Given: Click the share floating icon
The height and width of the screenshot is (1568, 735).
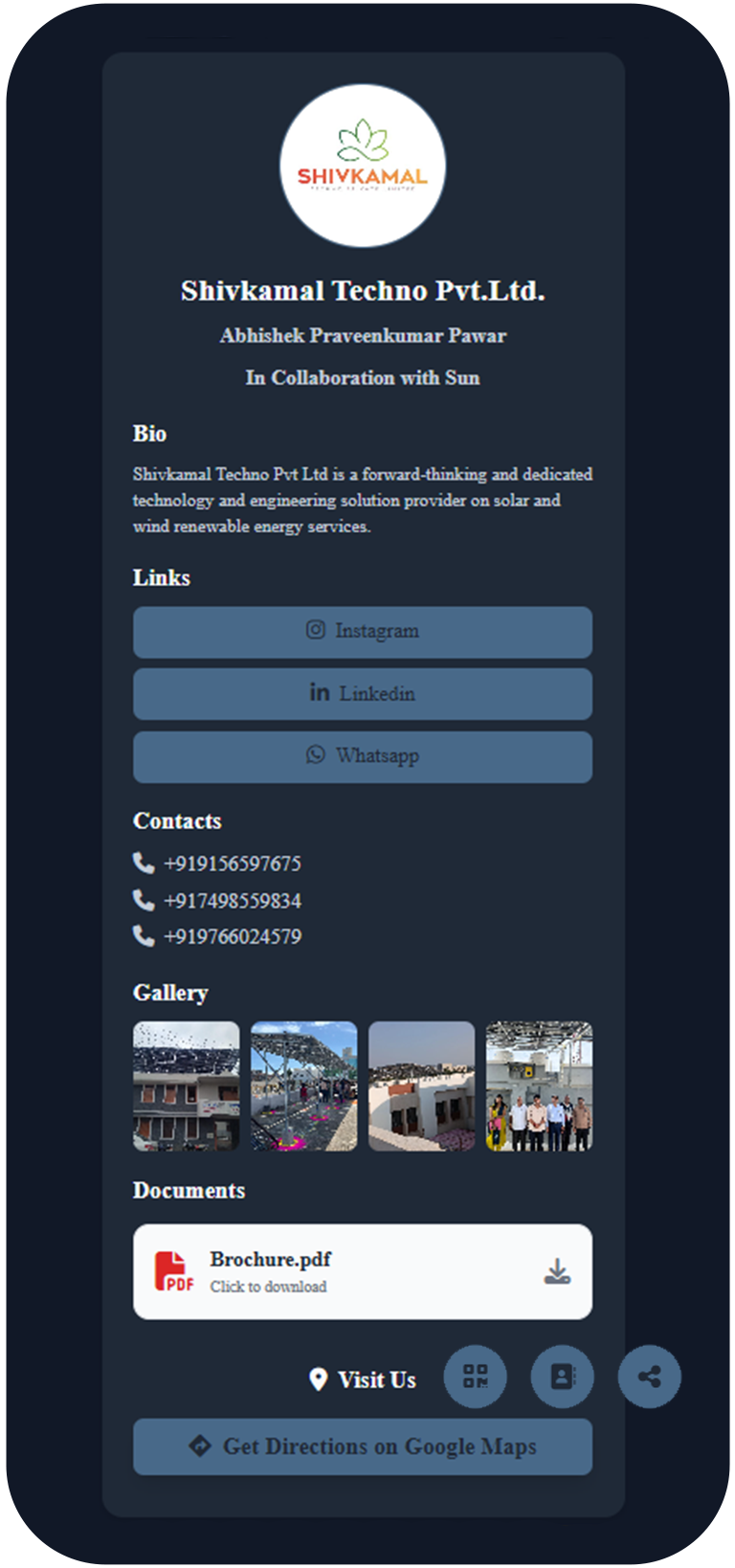Looking at the screenshot, I should coord(650,1377).
